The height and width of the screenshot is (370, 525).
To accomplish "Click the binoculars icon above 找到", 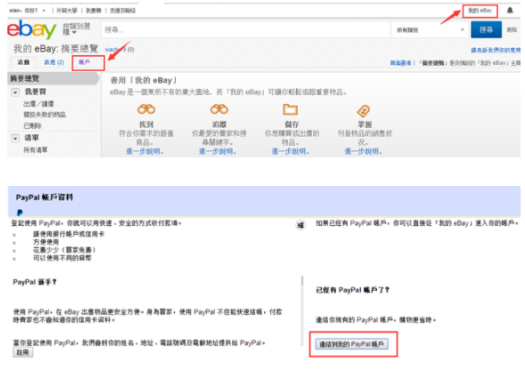I will pyautogui.click(x=146, y=109).
